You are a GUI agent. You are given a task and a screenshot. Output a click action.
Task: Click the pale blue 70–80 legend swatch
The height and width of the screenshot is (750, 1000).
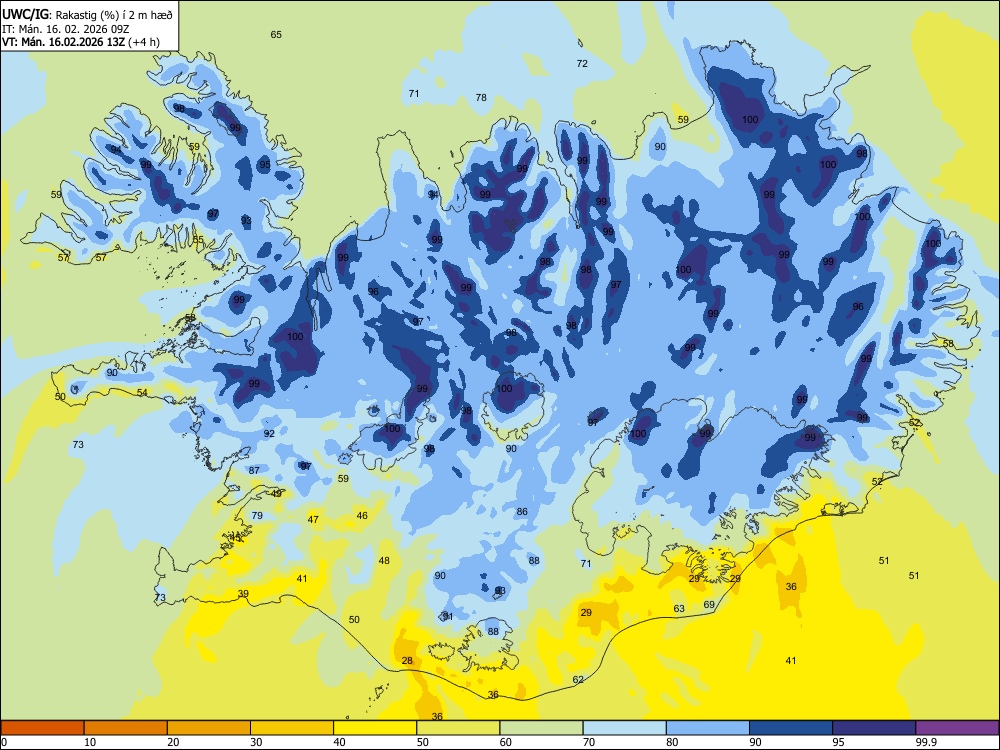tap(624, 728)
